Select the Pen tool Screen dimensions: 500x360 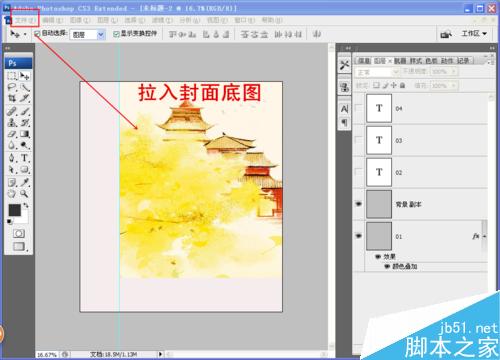coord(12,158)
